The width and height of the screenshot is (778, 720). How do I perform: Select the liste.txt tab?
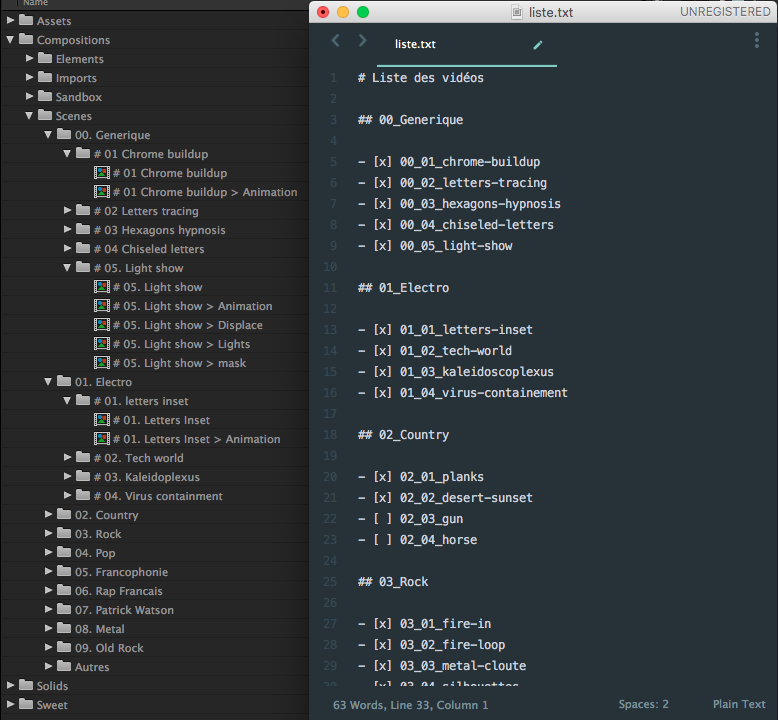point(466,45)
